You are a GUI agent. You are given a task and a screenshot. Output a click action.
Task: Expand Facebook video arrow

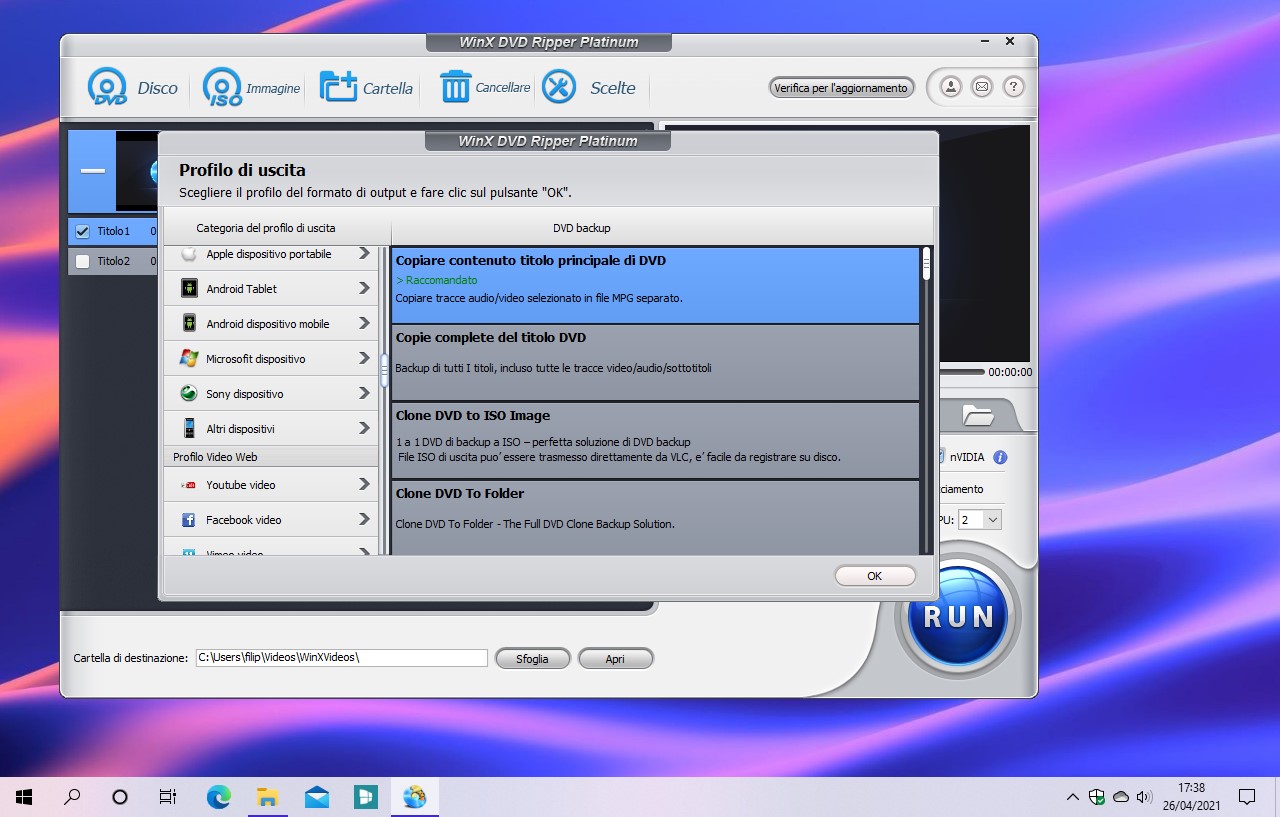(364, 519)
